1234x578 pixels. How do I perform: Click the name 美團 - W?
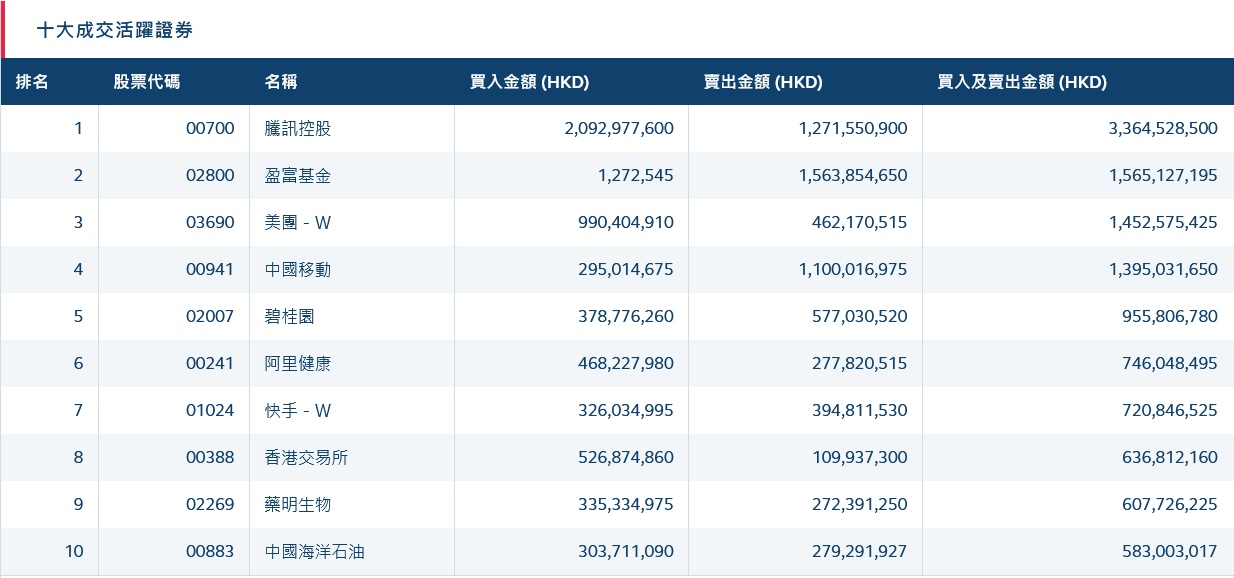click(298, 222)
